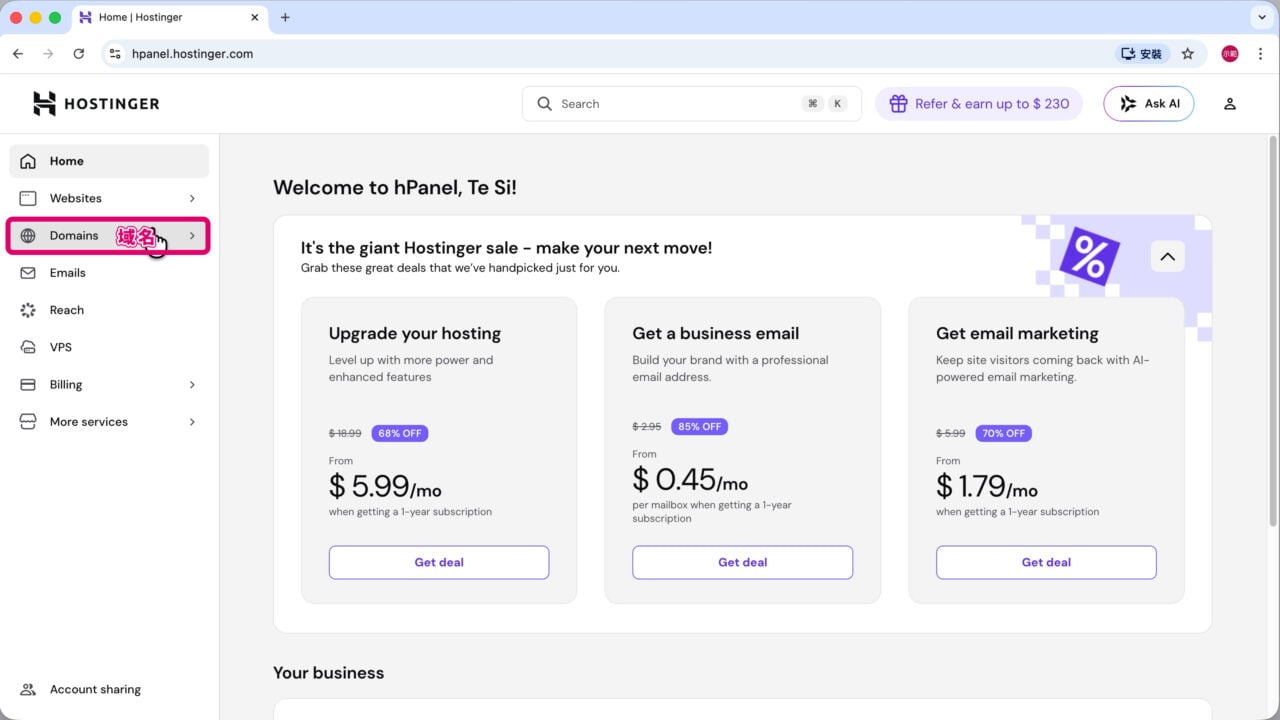
Task: Reload the hPanel page
Action: click(x=79, y=54)
